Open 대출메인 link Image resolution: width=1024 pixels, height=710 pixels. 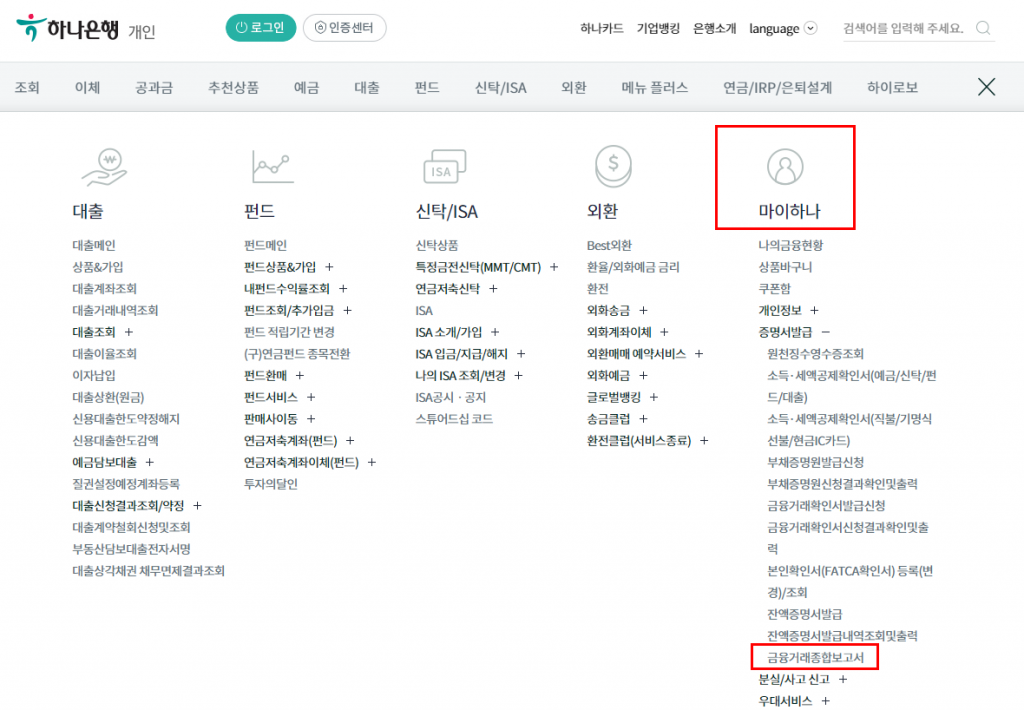(94, 246)
